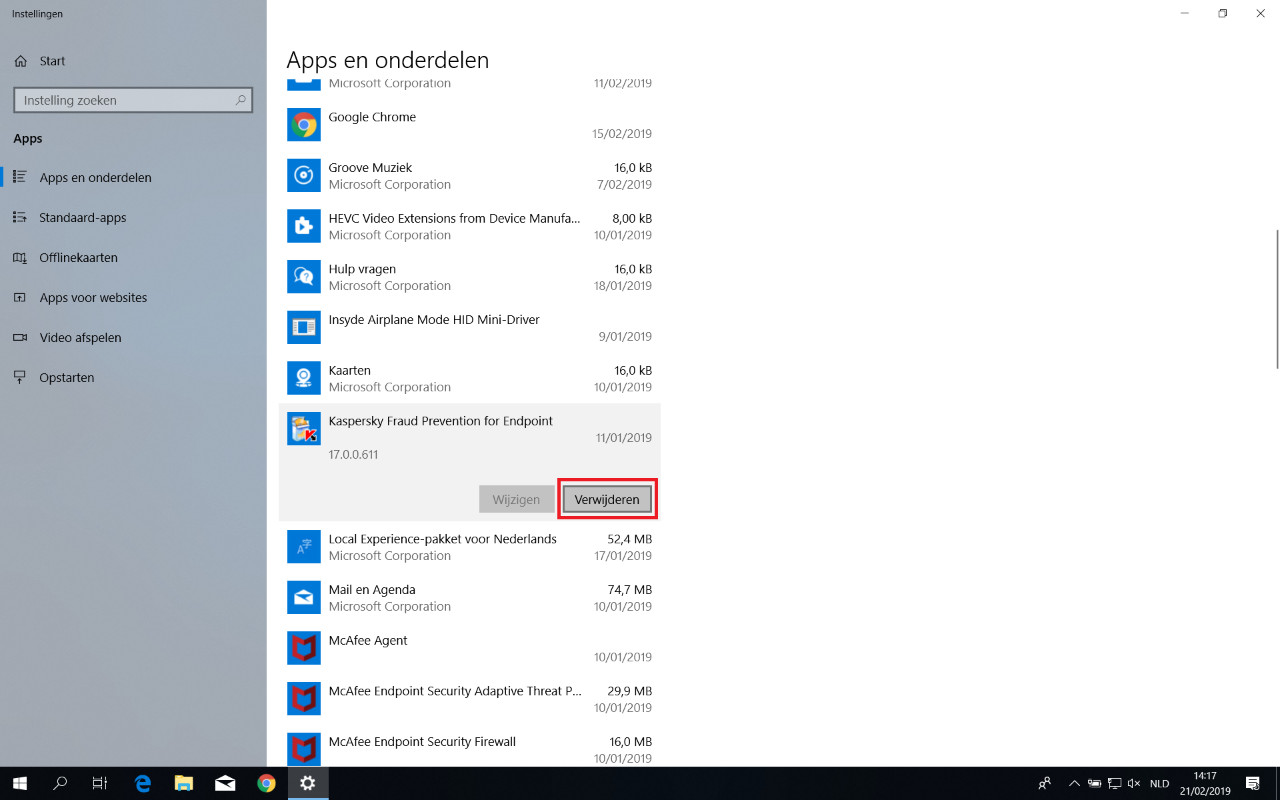Click the HEVC Video Extensions icon
Image resolution: width=1280 pixels, height=800 pixels.
point(304,226)
